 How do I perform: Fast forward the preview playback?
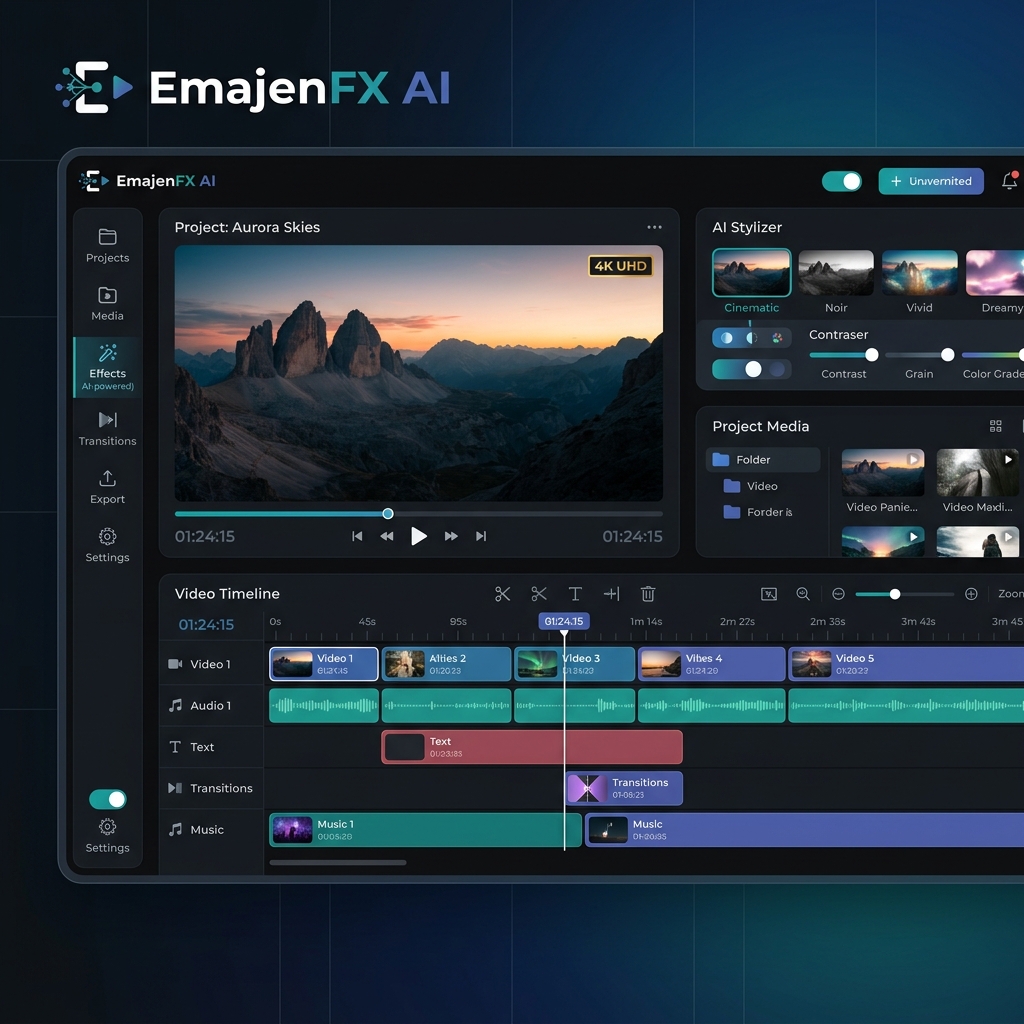click(451, 536)
